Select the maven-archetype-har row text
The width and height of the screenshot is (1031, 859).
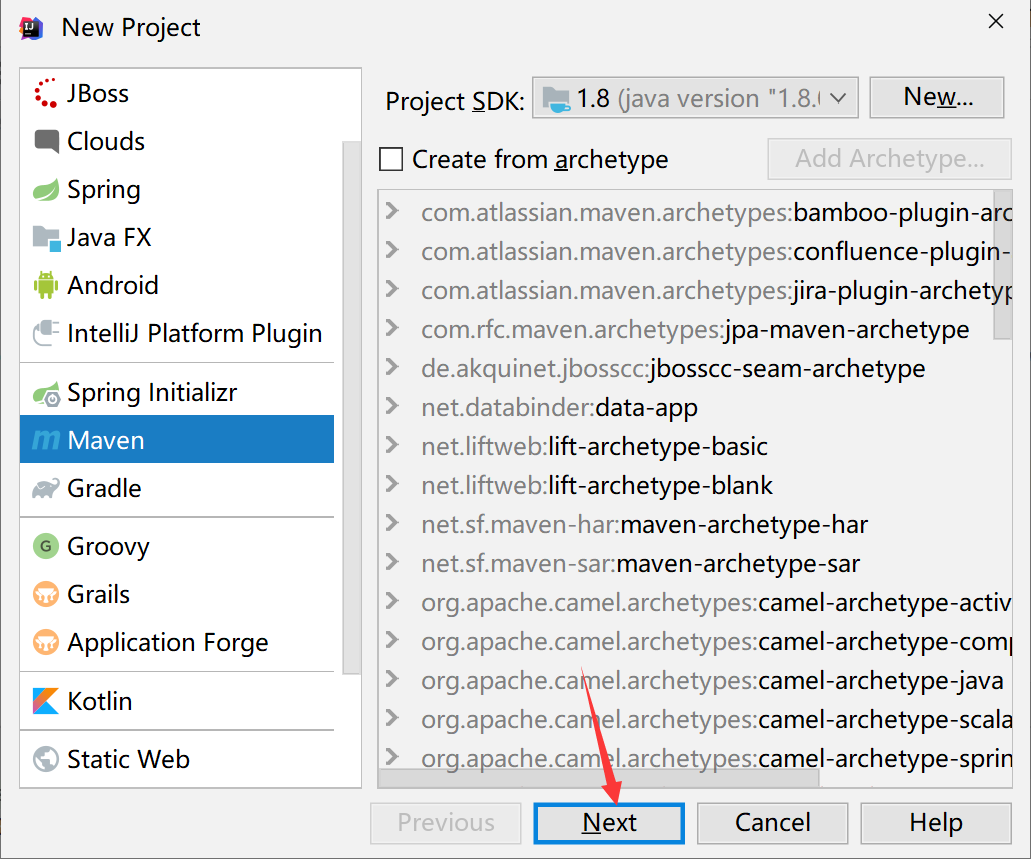[644, 525]
